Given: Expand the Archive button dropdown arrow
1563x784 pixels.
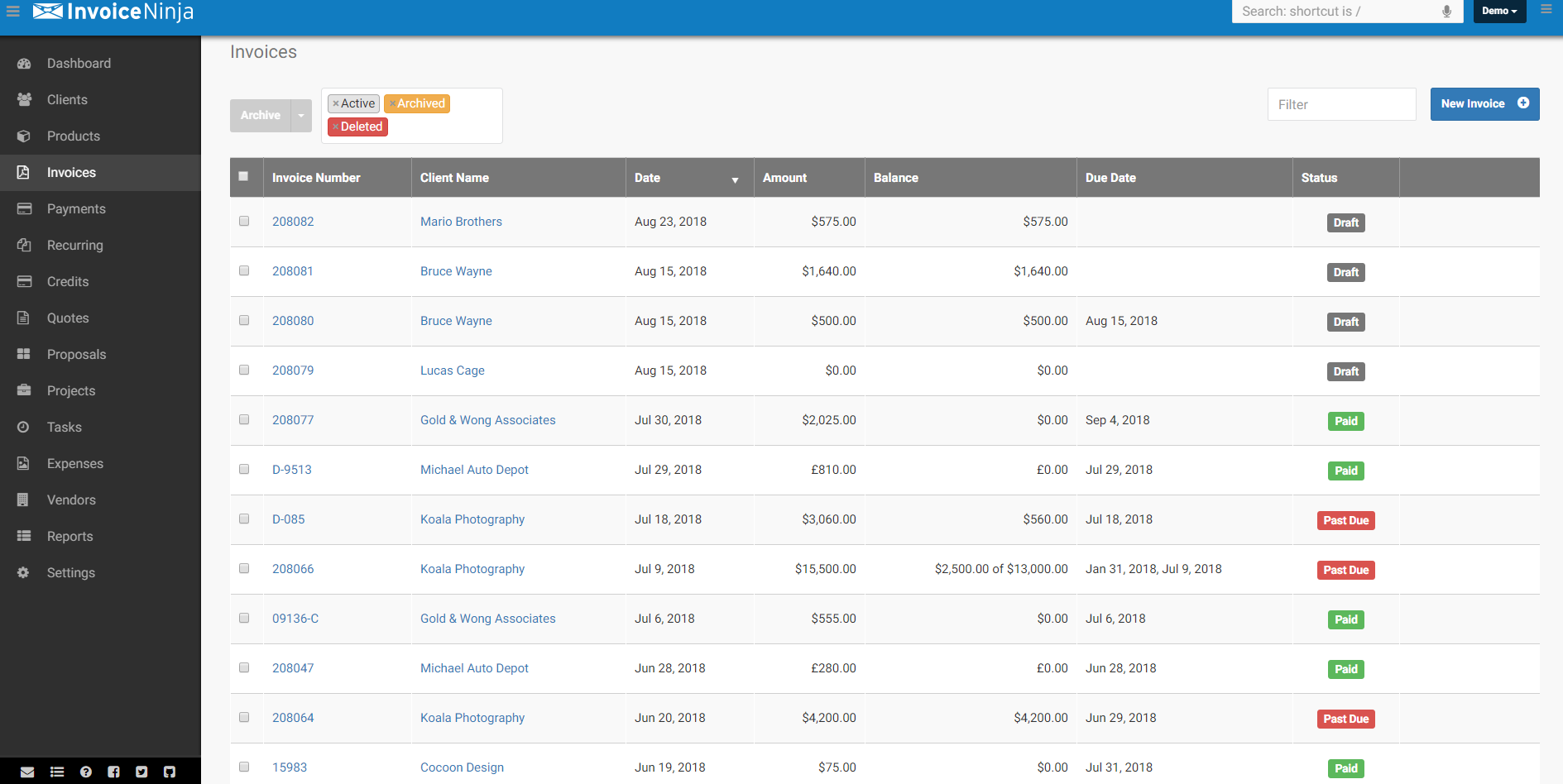Looking at the screenshot, I should pyautogui.click(x=301, y=116).
